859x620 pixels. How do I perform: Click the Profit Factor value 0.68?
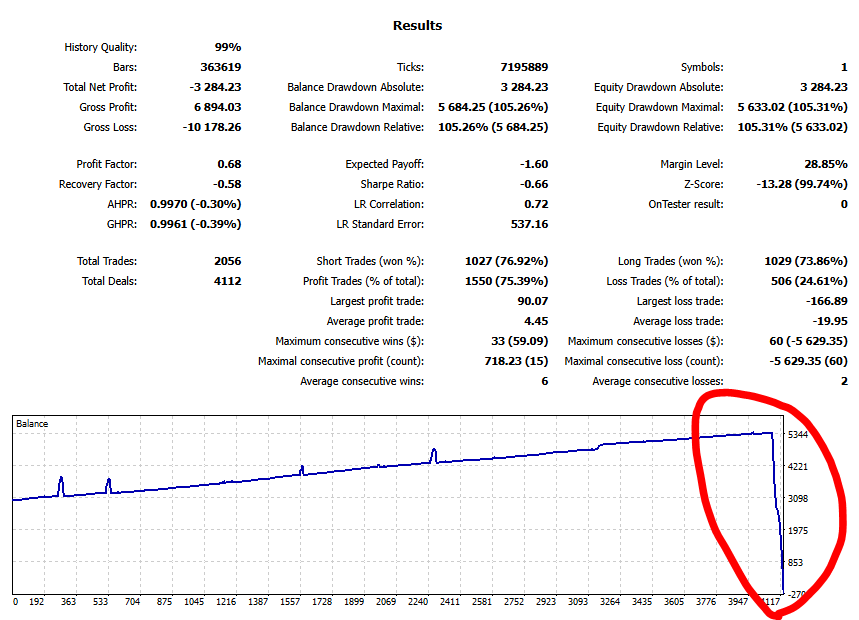click(229, 164)
